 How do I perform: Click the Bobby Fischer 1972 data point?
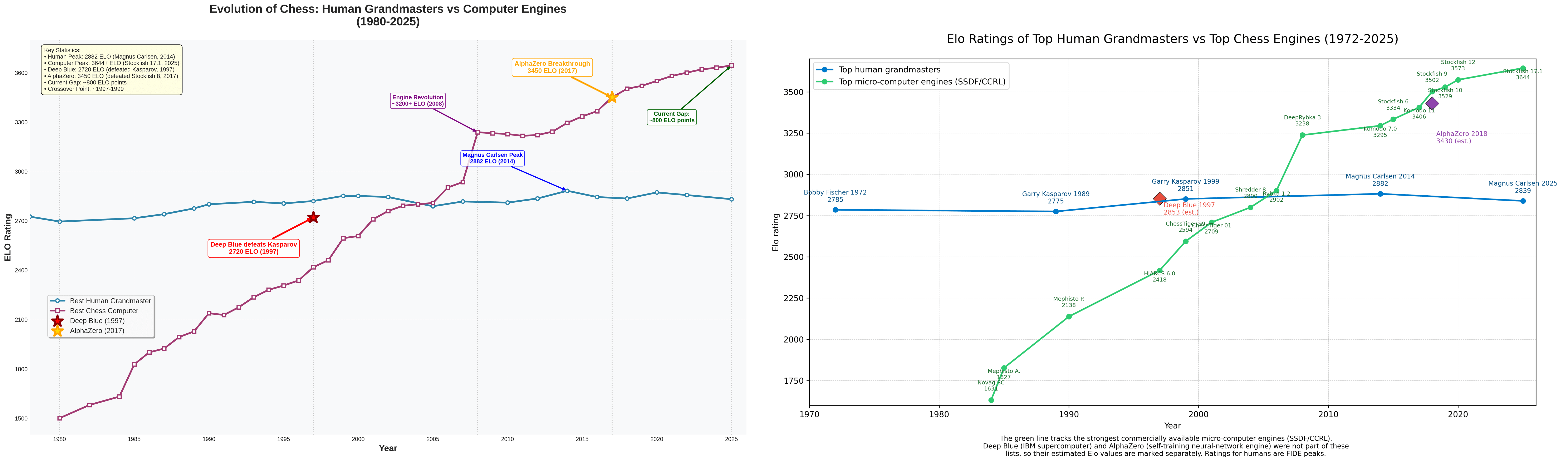[836, 210]
